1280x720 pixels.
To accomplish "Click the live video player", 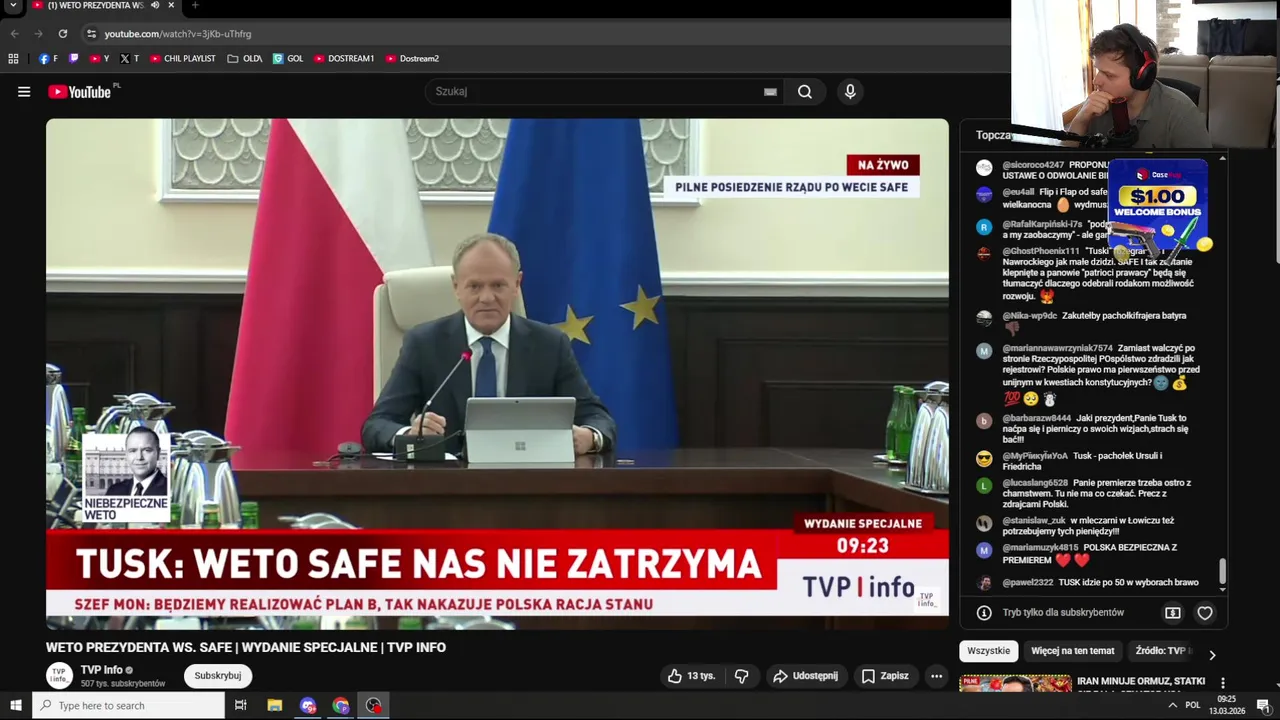I will coord(497,374).
